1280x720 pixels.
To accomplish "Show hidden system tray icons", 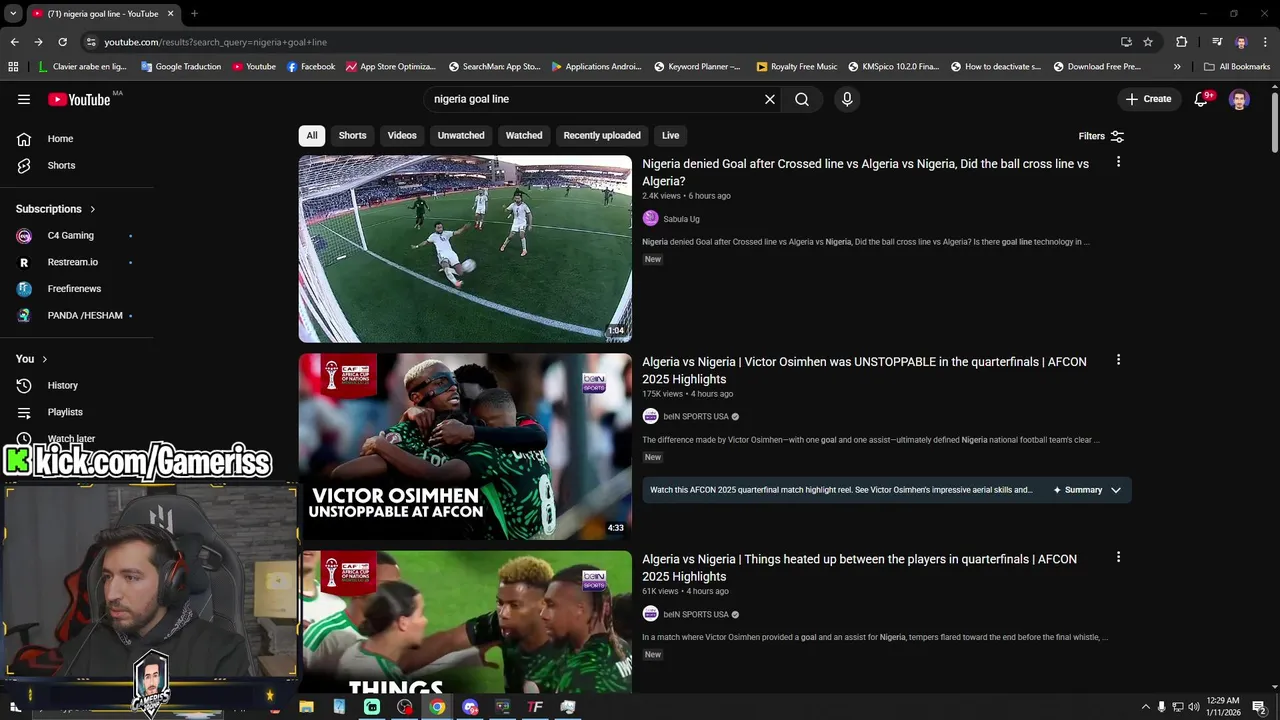I will coord(1145,707).
